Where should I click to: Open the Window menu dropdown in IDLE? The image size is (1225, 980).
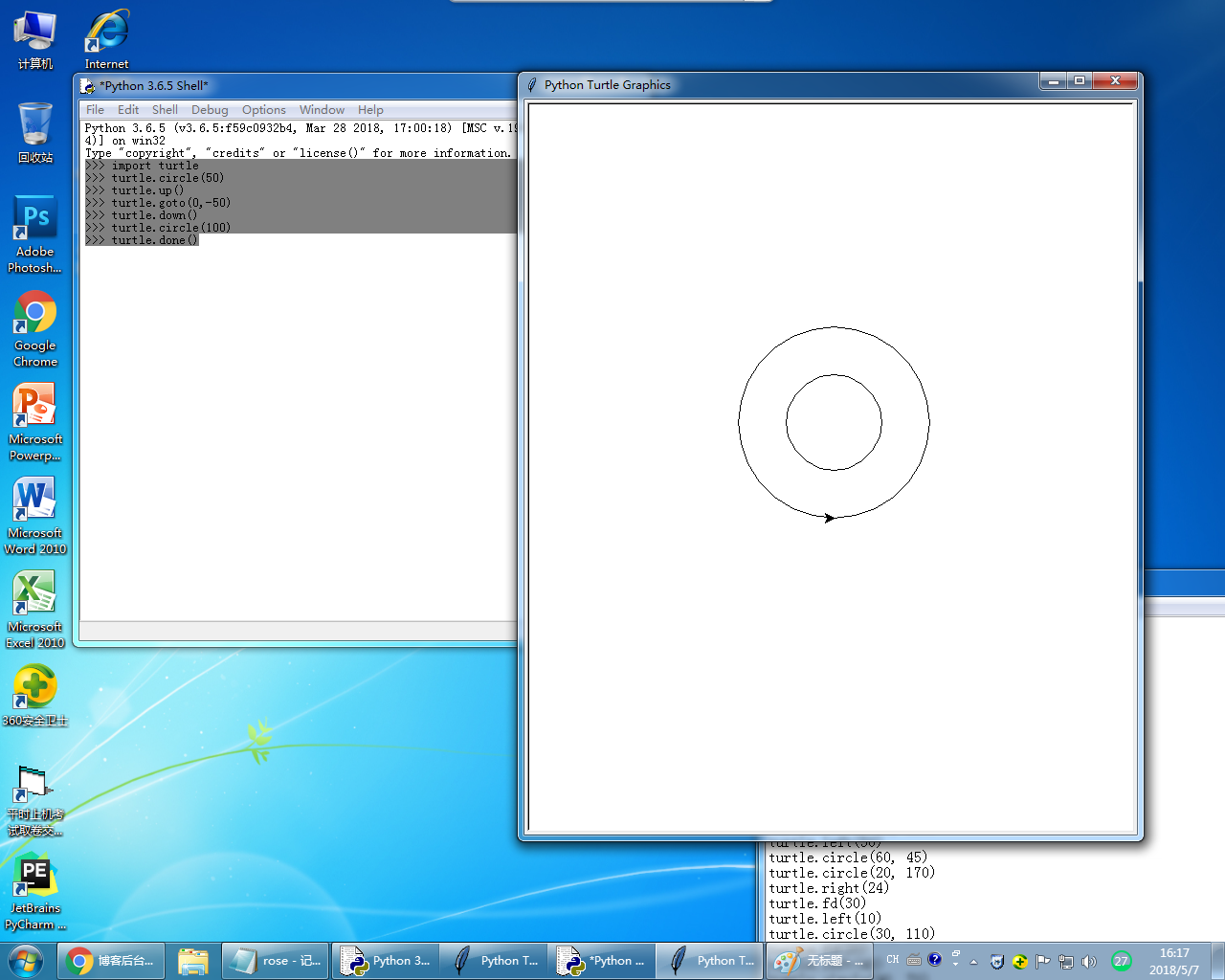pyautogui.click(x=322, y=110)
